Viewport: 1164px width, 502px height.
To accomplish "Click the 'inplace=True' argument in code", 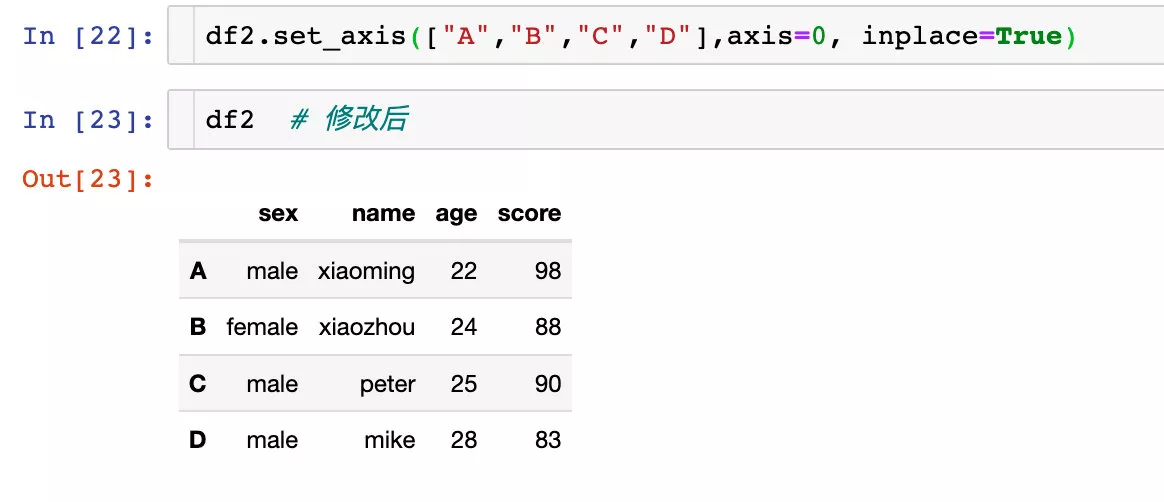I will point(961,36).
